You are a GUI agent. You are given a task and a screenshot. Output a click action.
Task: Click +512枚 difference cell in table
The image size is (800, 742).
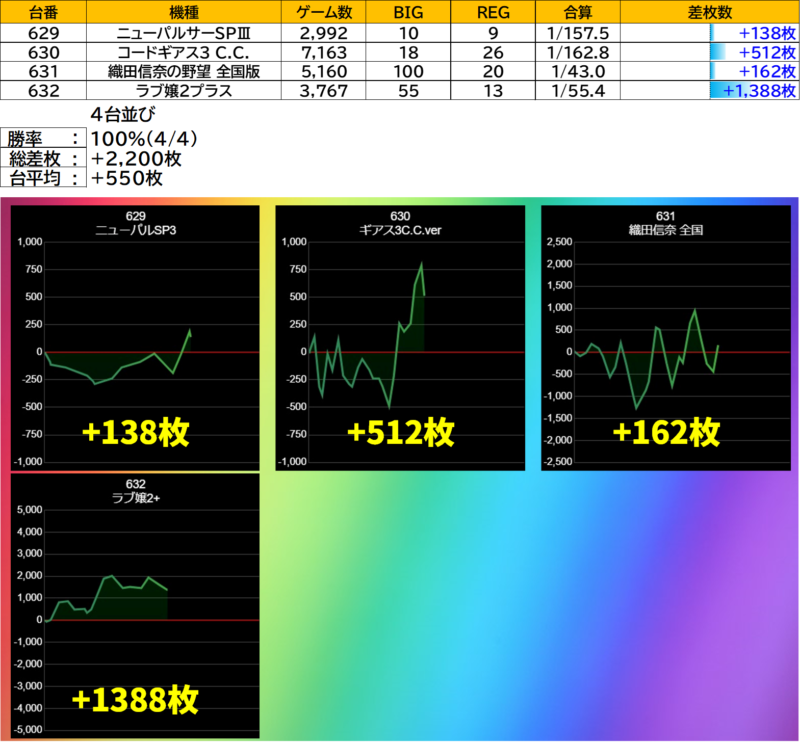[710, 53]
